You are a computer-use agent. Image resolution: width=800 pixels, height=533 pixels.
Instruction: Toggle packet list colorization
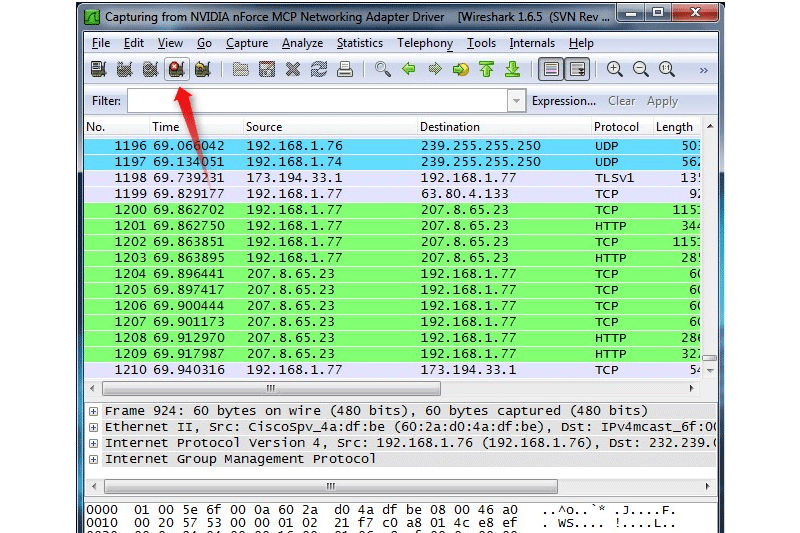tap(550, 69)
